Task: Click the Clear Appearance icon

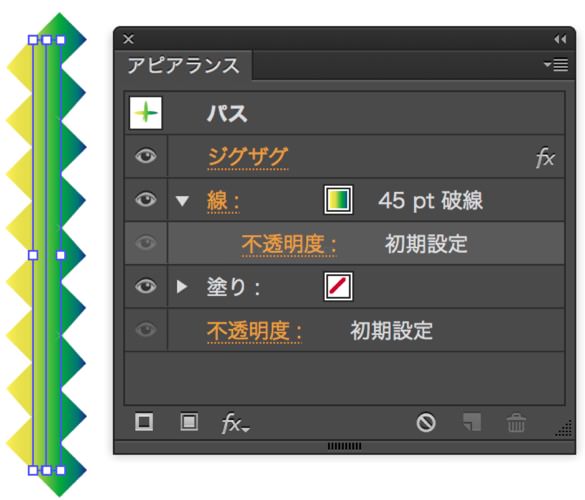Action: (426, 423)
